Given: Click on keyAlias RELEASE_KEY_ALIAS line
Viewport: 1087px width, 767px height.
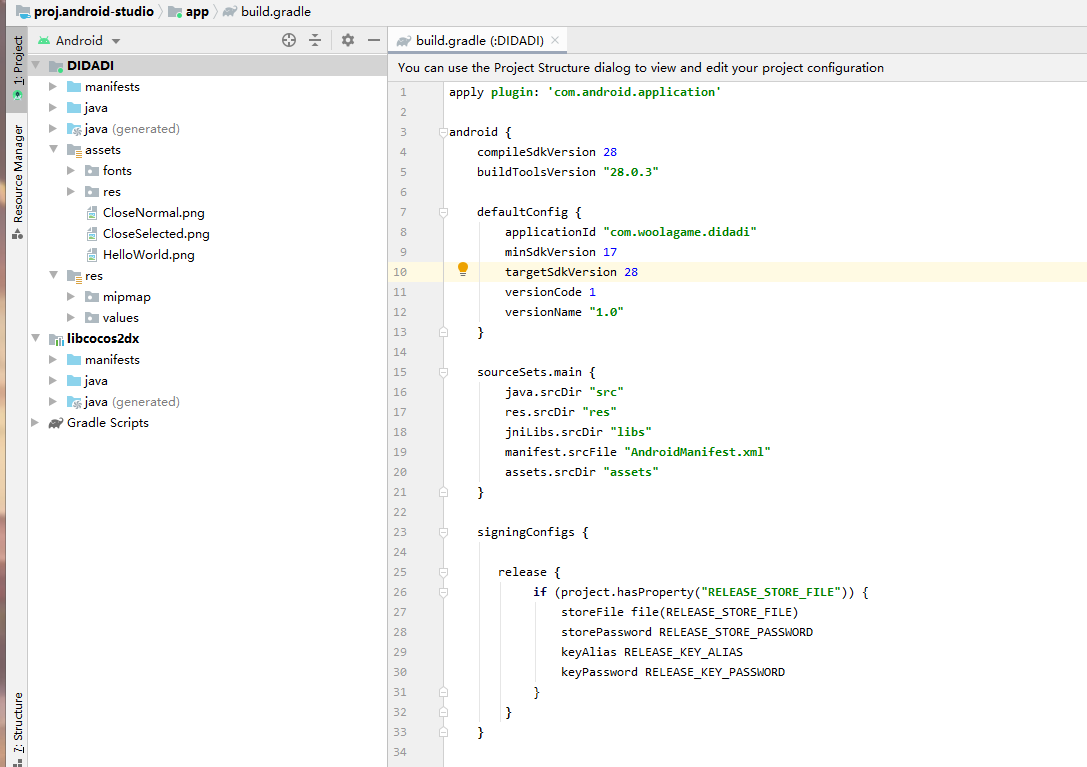Looking at the screenshot, I should [x=652, y=652].
